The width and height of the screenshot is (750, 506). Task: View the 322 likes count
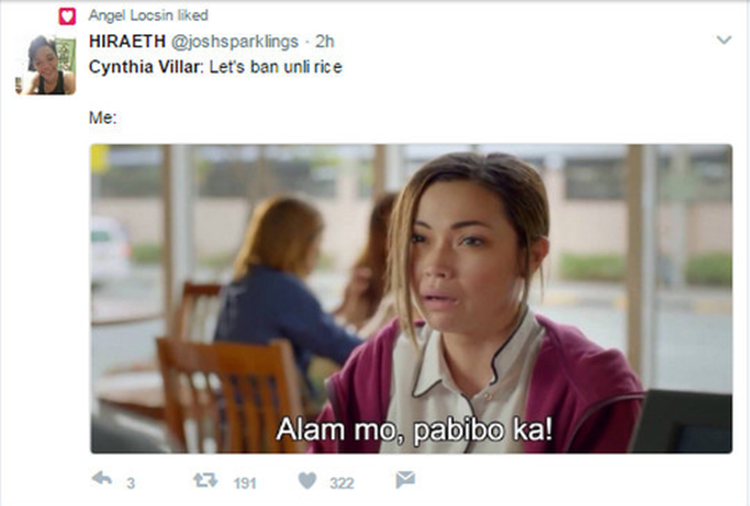coord(342,483)
